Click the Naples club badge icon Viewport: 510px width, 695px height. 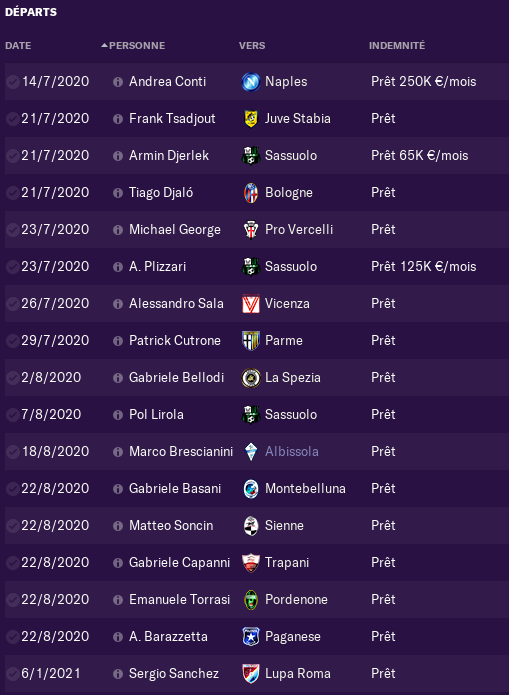pyautogui.click(x=251, y=82)
